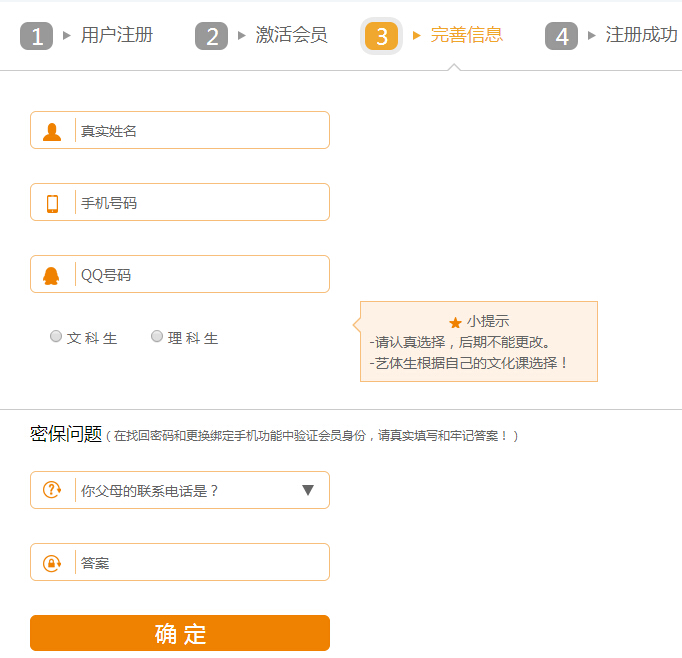Focus the 真实姓名 input field

pos(180,130)
